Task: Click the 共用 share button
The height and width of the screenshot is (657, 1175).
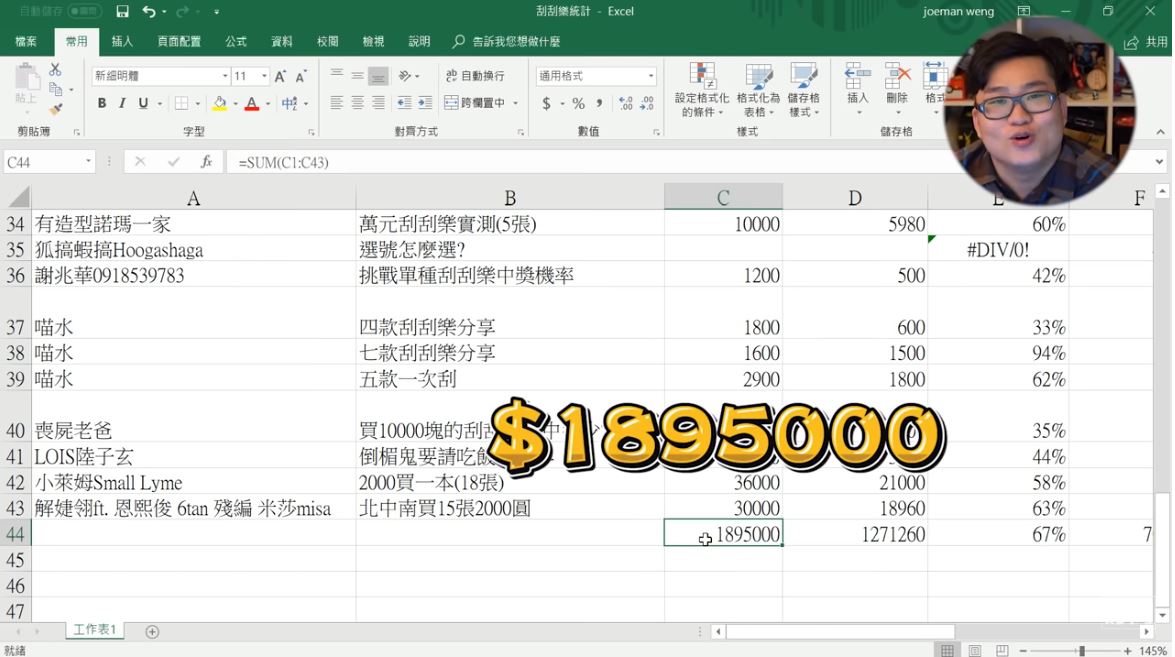Action: pyautogui.click(x=1146, y=42)
